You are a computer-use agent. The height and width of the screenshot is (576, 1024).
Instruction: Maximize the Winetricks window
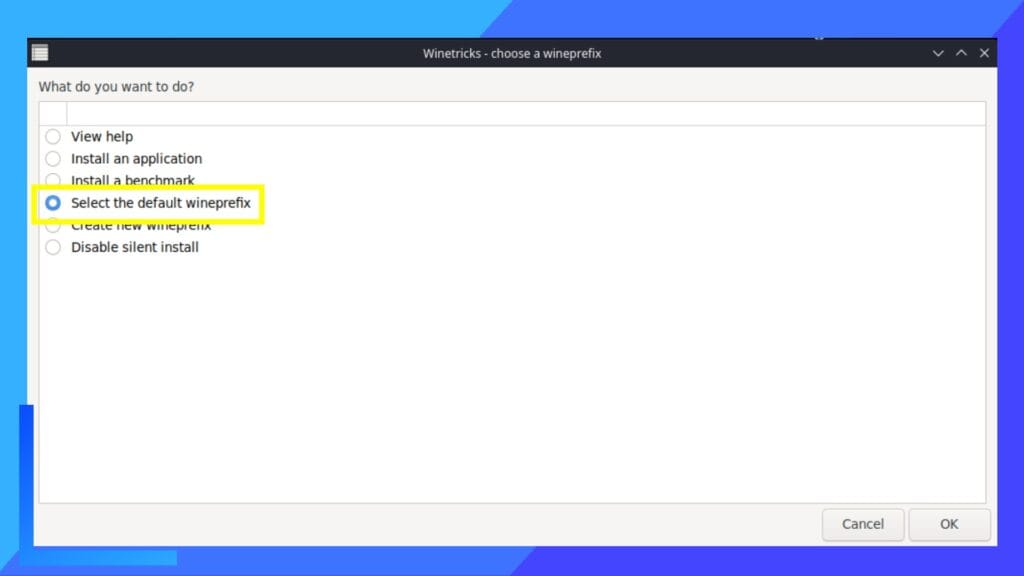coord(961,53)
